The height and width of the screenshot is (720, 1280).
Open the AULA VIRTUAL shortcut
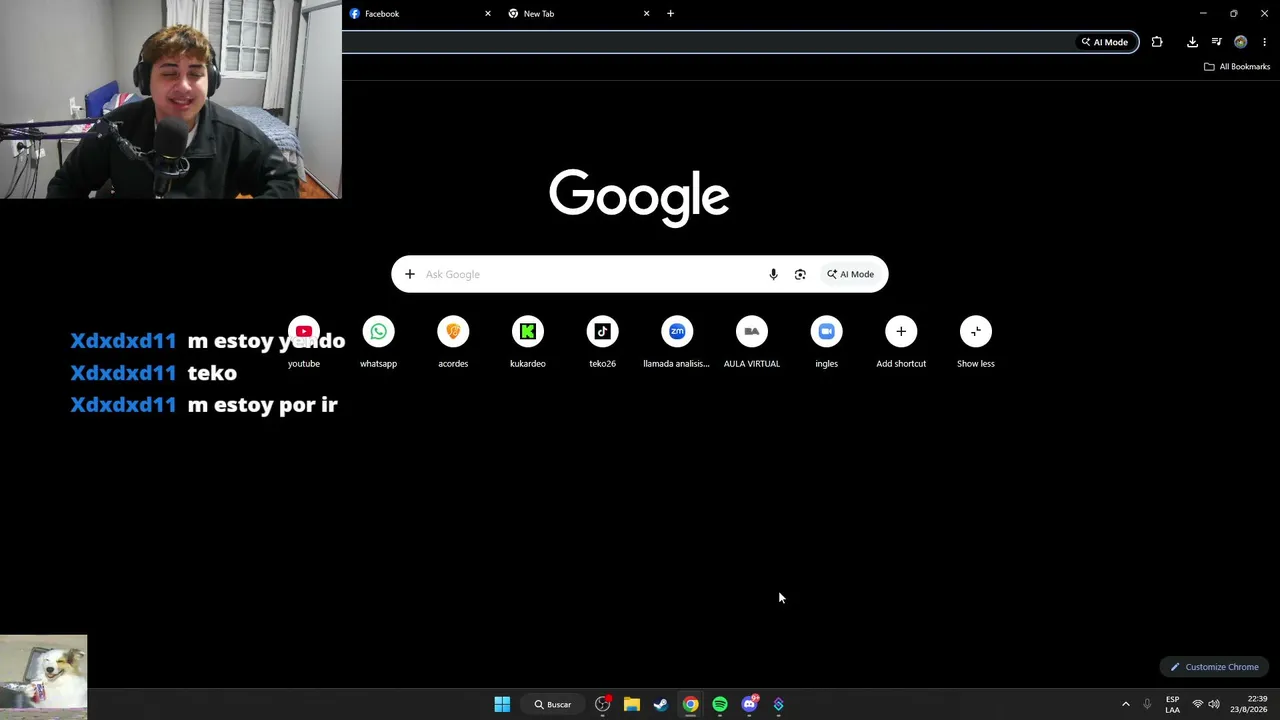tap(752, 342)
